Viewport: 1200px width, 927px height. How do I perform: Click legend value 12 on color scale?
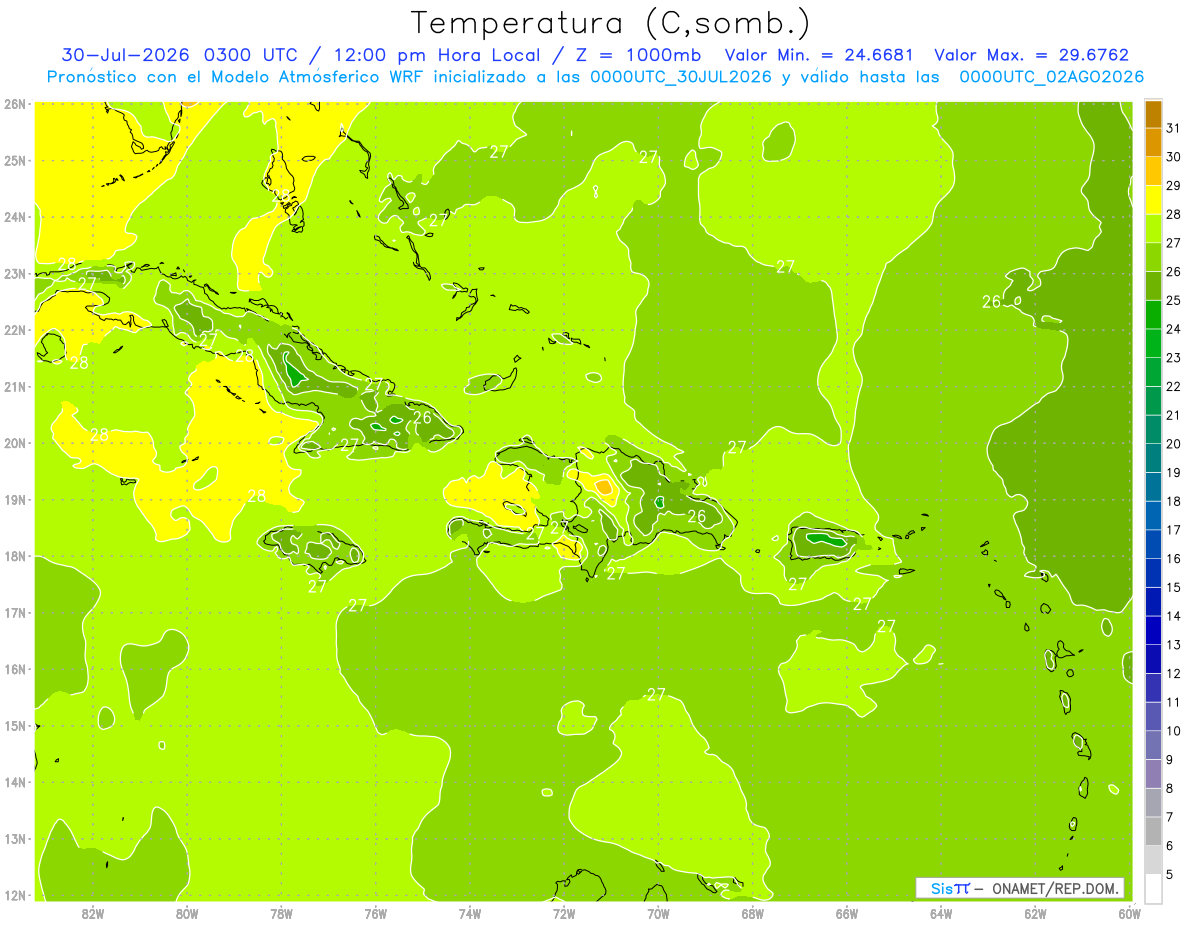tap(1174, 673)
